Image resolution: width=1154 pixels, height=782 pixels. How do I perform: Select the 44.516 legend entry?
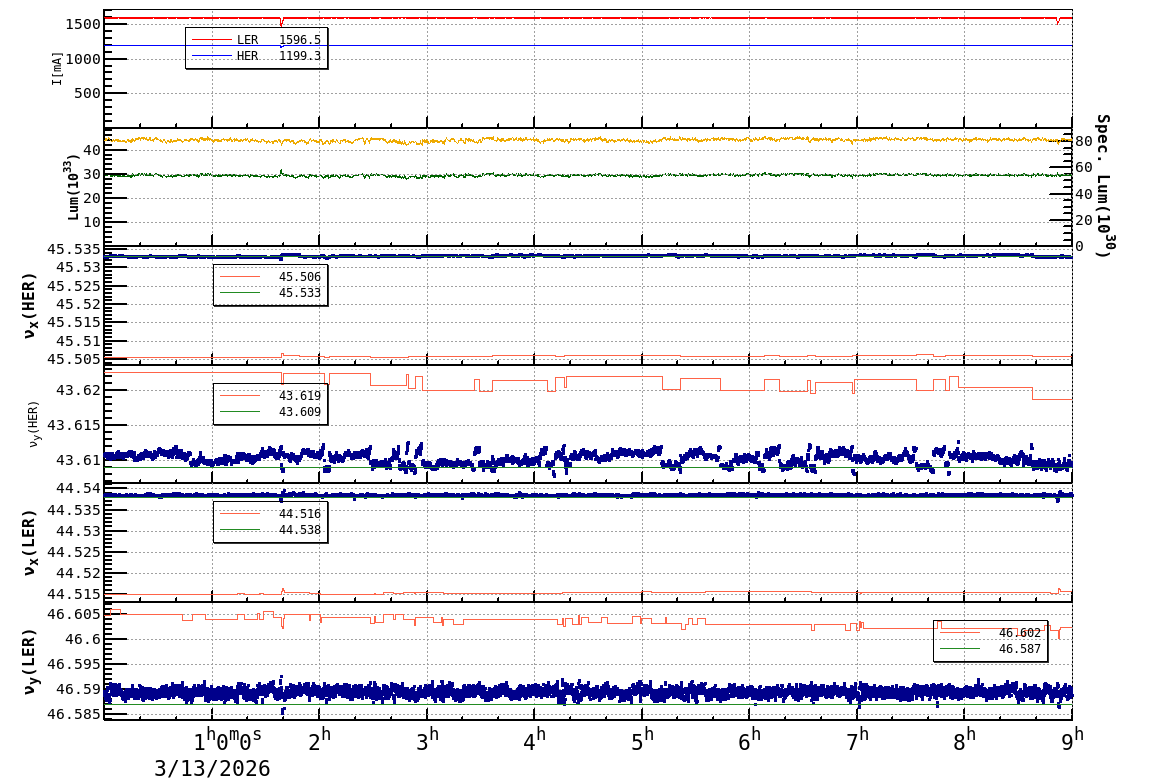pyautogui.click(x=270, y=514)
